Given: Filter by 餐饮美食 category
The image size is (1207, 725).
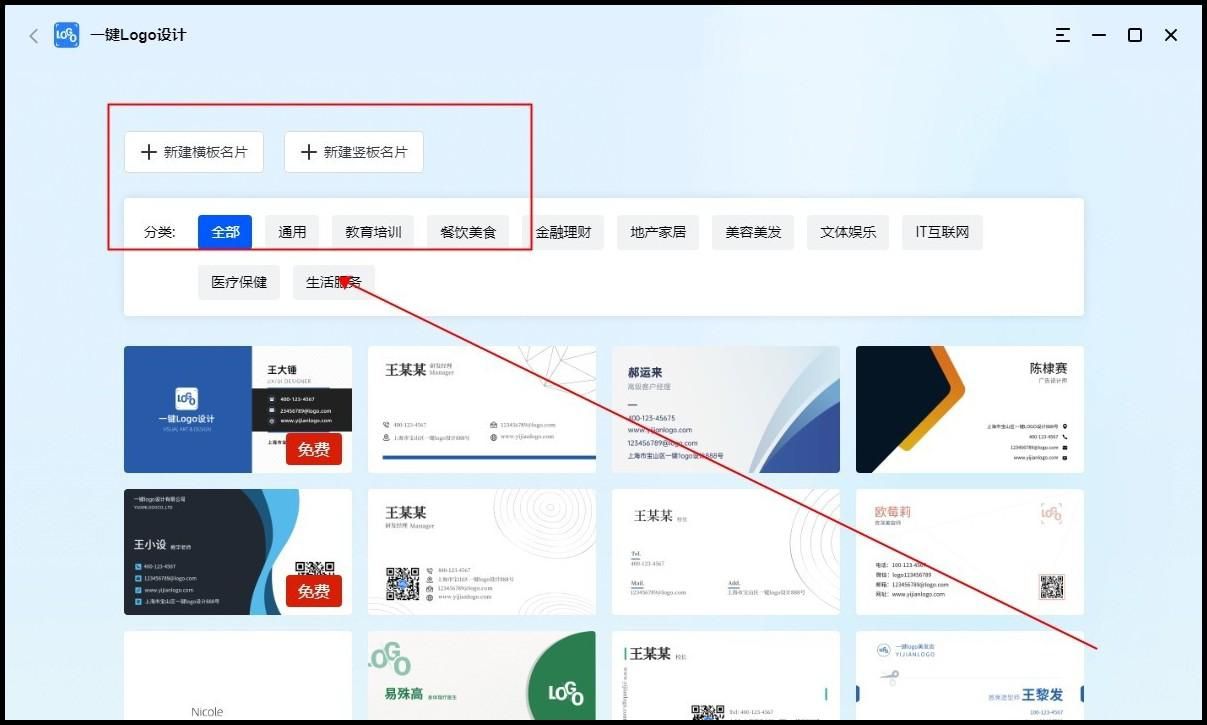Looking at the screenshot, I should tap(468, 232).
